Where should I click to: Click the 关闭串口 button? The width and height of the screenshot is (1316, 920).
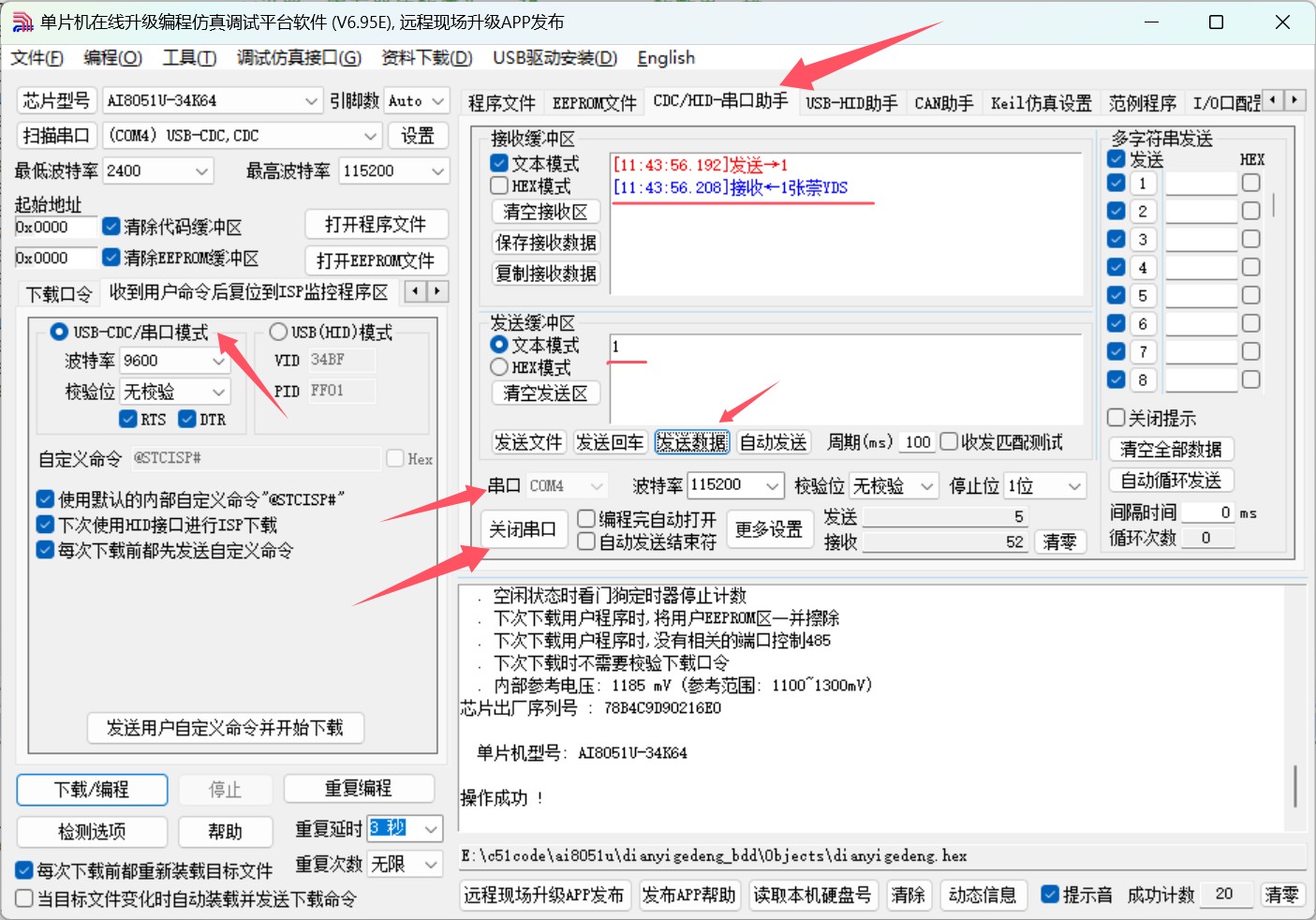tap(523, 529)
